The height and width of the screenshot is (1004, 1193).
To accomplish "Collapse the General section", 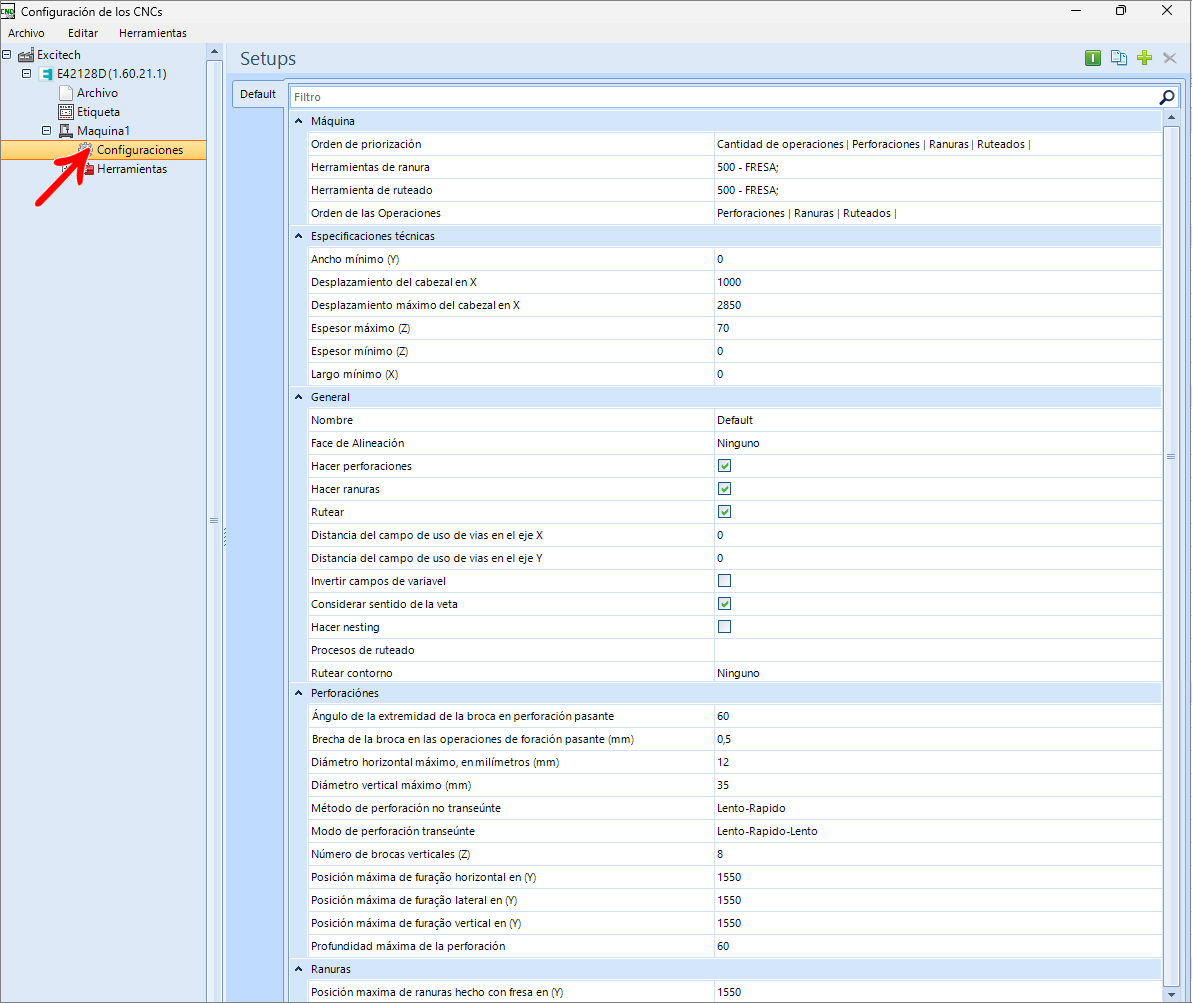I will click(299, 397).
